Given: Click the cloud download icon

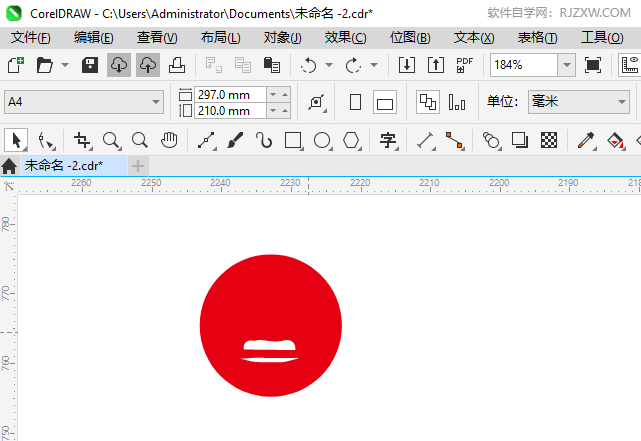Looking at the screenshot, I should (119, 65).
